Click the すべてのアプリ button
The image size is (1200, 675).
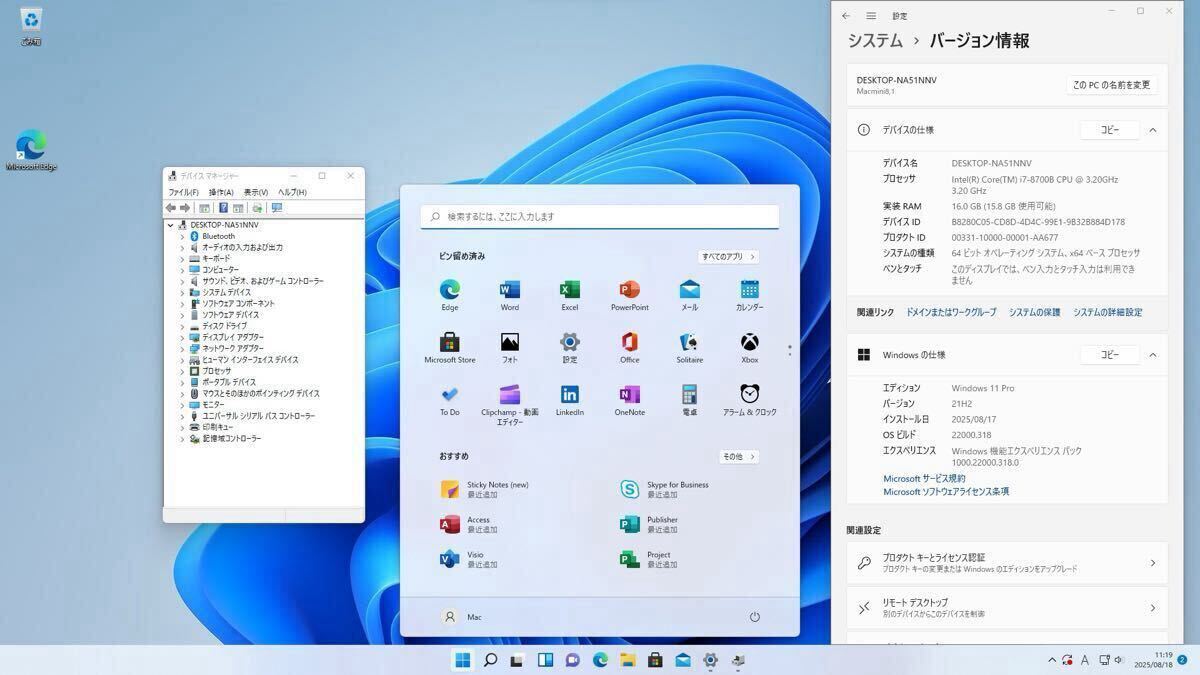729,257
